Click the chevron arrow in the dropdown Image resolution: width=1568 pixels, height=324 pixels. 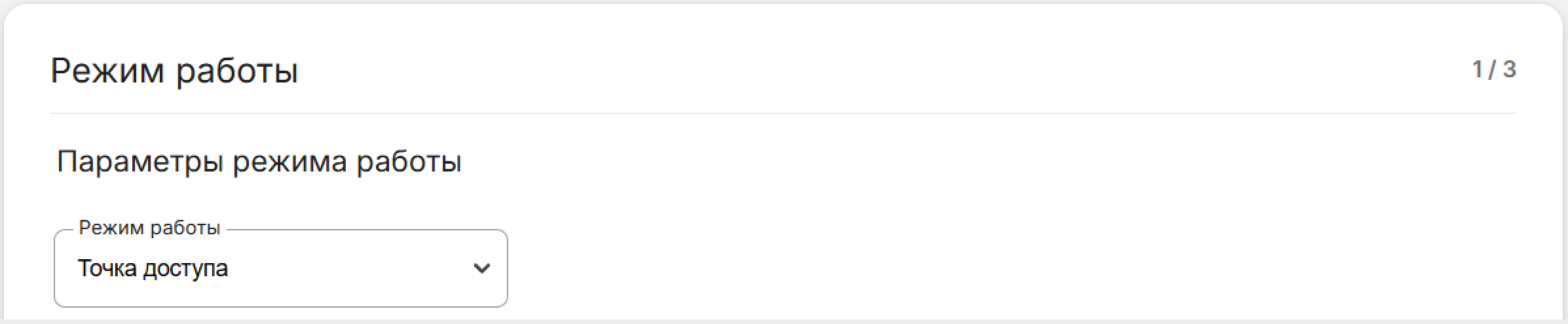pos(481,268)
